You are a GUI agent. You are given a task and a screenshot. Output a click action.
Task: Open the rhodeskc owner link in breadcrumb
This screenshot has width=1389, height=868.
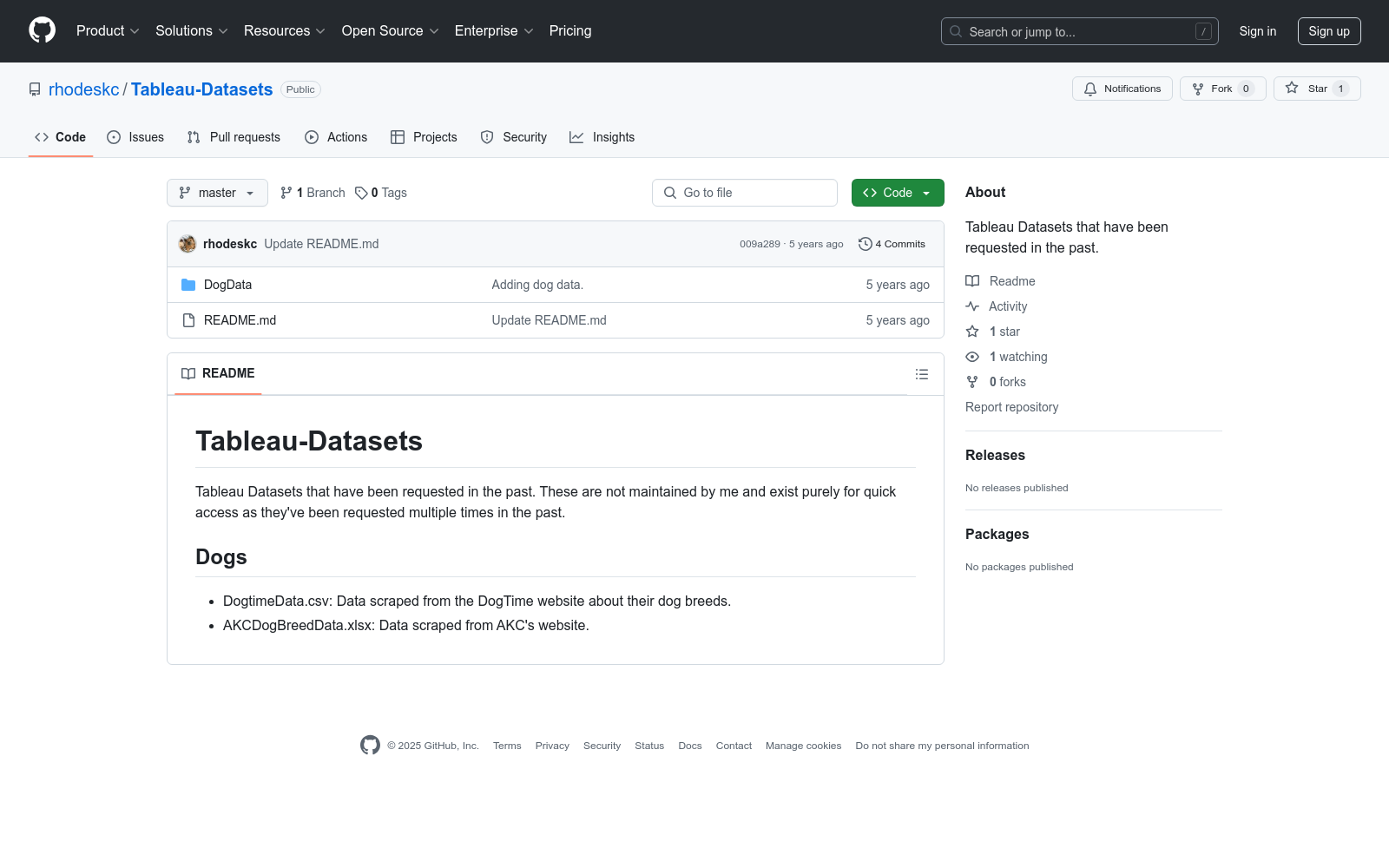tap(84, 89)
